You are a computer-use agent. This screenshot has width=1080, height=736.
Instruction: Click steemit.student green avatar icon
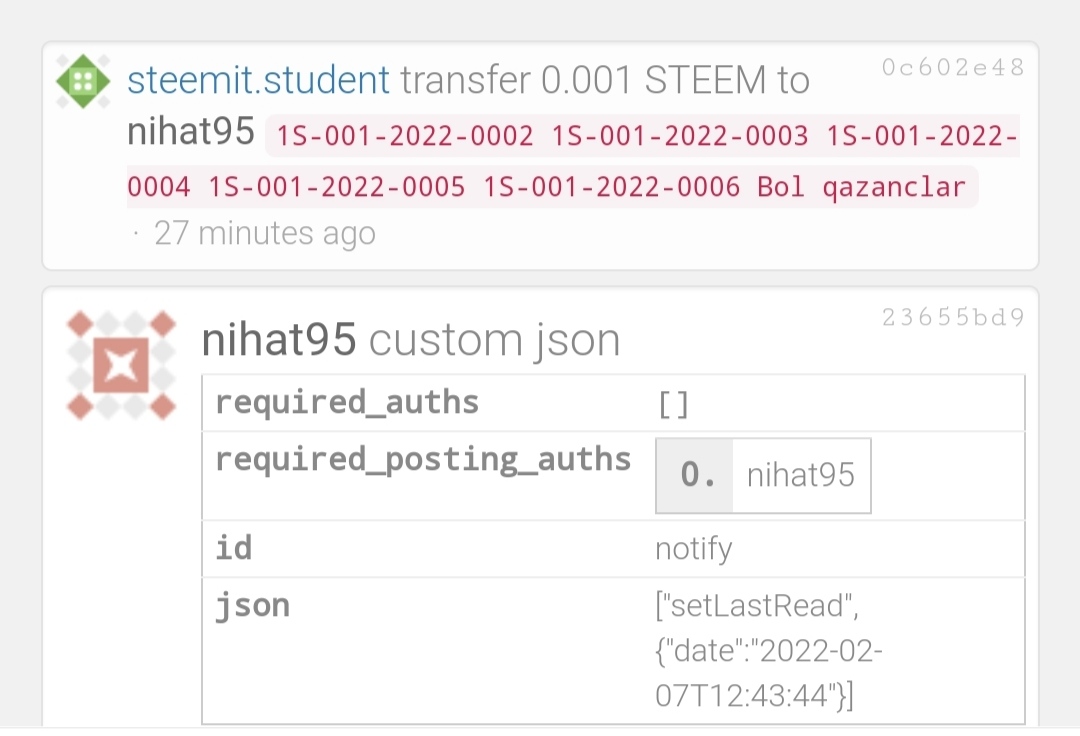[x=83, y=81]
